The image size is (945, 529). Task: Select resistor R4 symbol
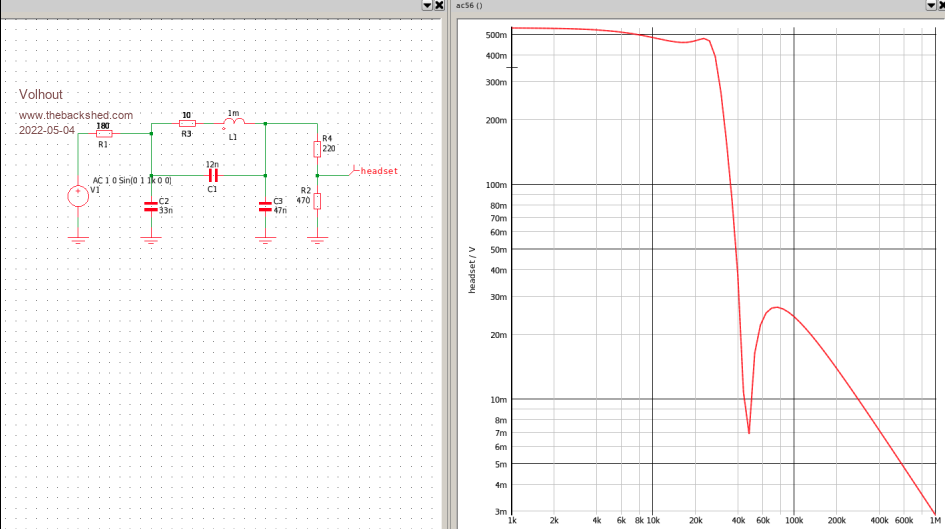[317, 149]
